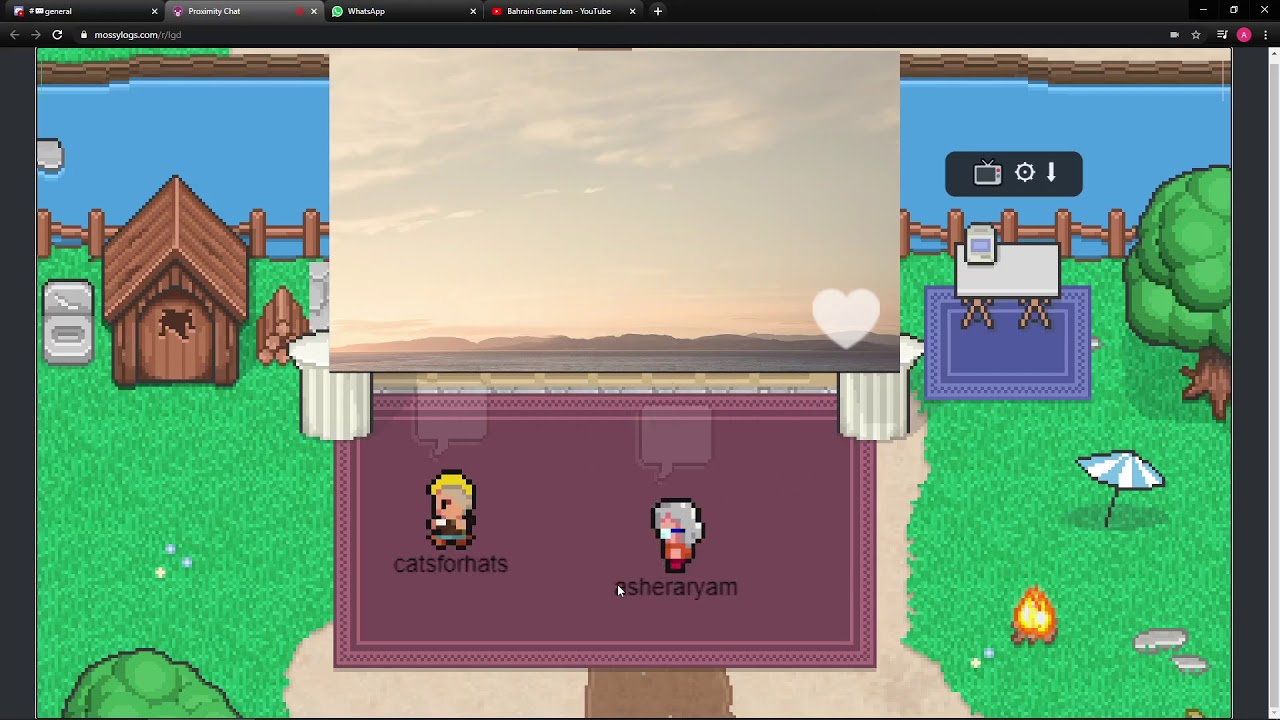
Task: Click the gray trash bin by doghouse
Action: [x=68, y=322]
